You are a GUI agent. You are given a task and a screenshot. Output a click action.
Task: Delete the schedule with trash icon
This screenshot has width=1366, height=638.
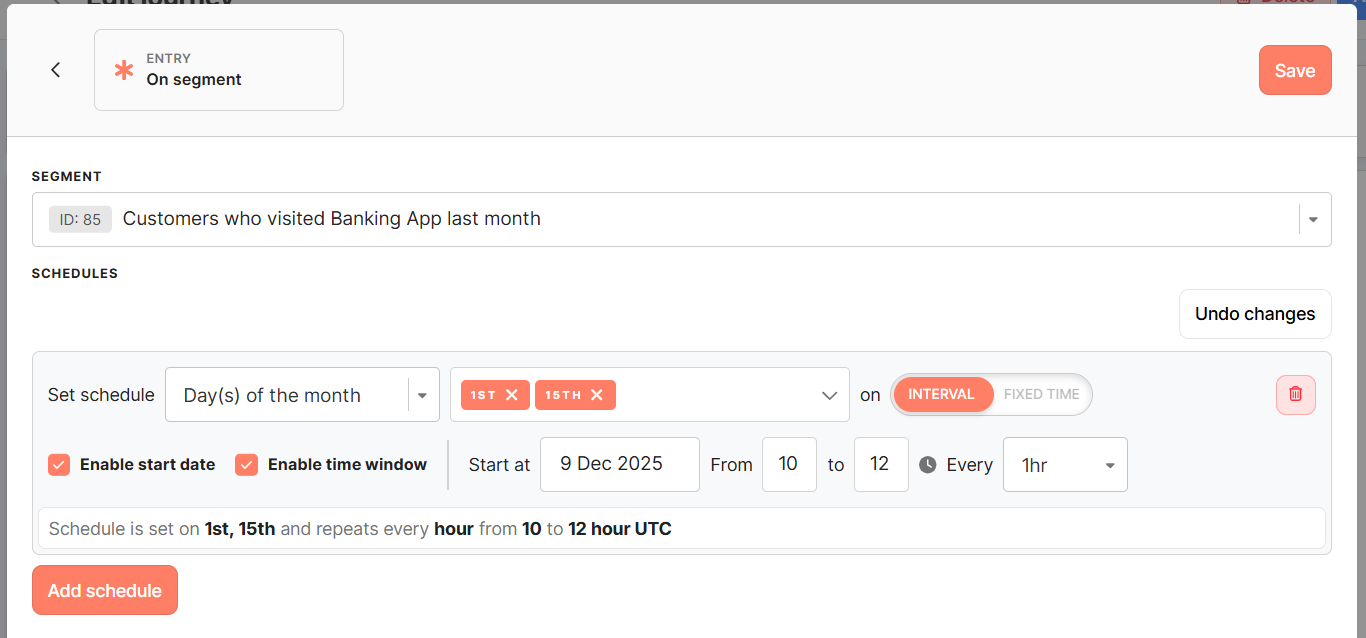pyautogui.click(x=1295, y=394)
